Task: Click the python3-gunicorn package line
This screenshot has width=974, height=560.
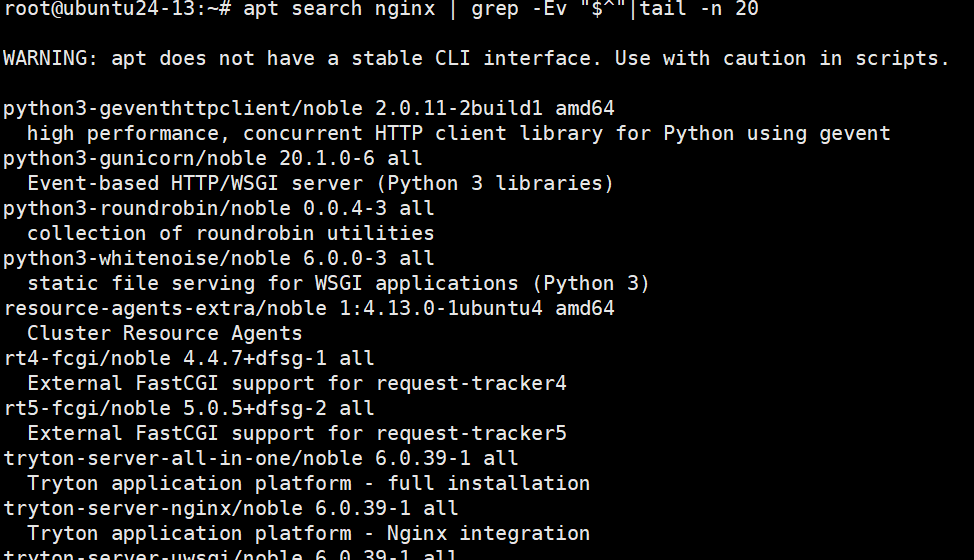Action: tap(213, 159)
